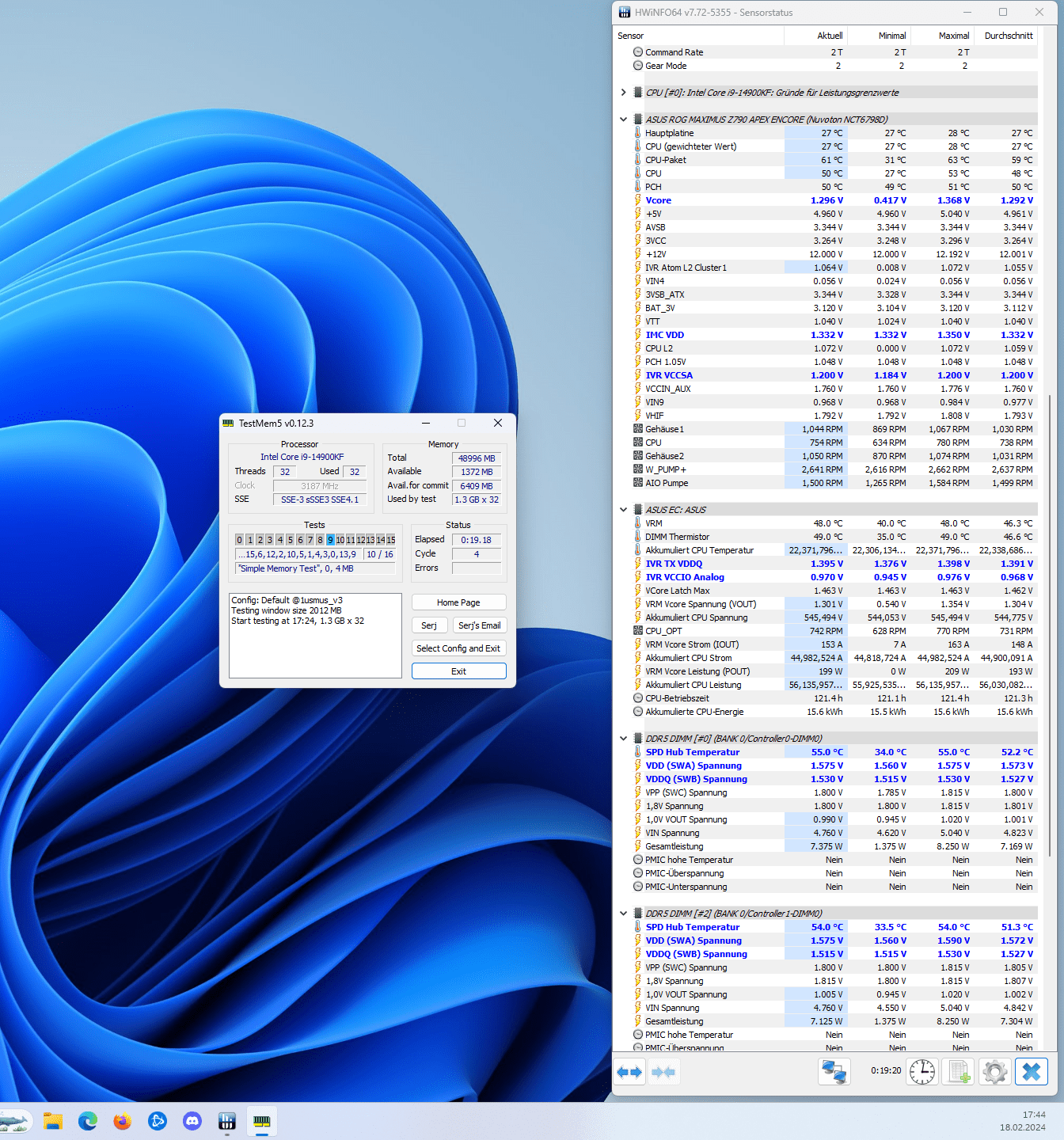The width and height of the screenshot is (1064, 1140).
Task: Open HWiNFO sensor settings gear icon
Action: coord(995,1072)
